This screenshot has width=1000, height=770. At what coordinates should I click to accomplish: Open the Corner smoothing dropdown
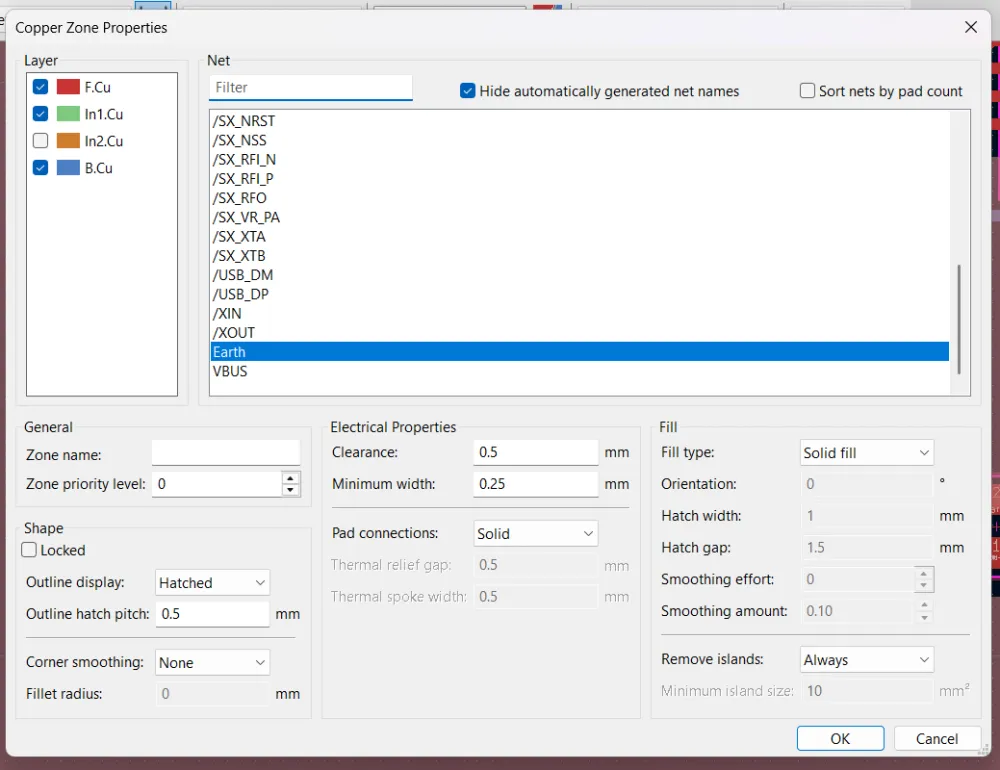[212, 661]
